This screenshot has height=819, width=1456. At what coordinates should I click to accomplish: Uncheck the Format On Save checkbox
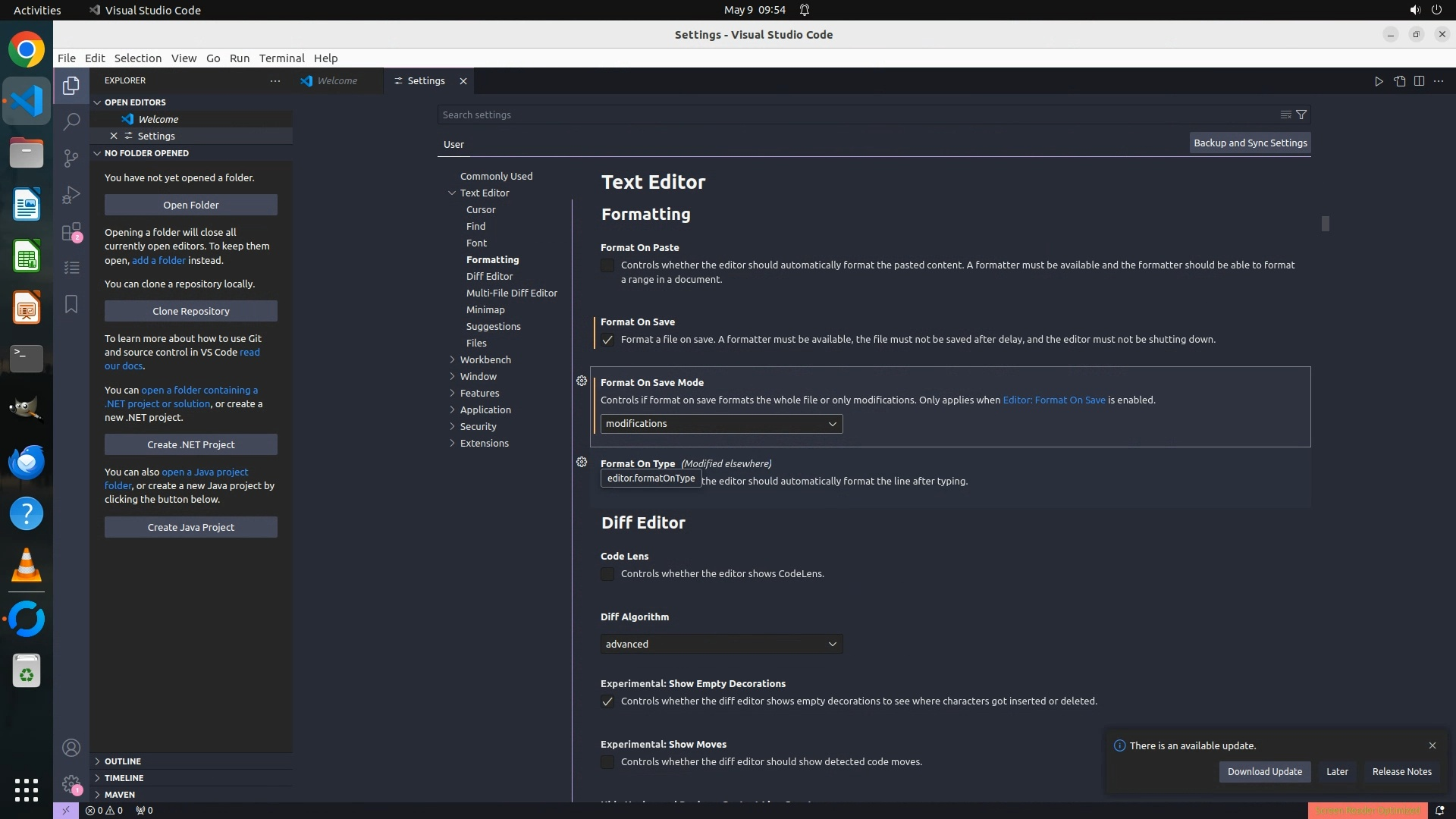coord(607,340)
